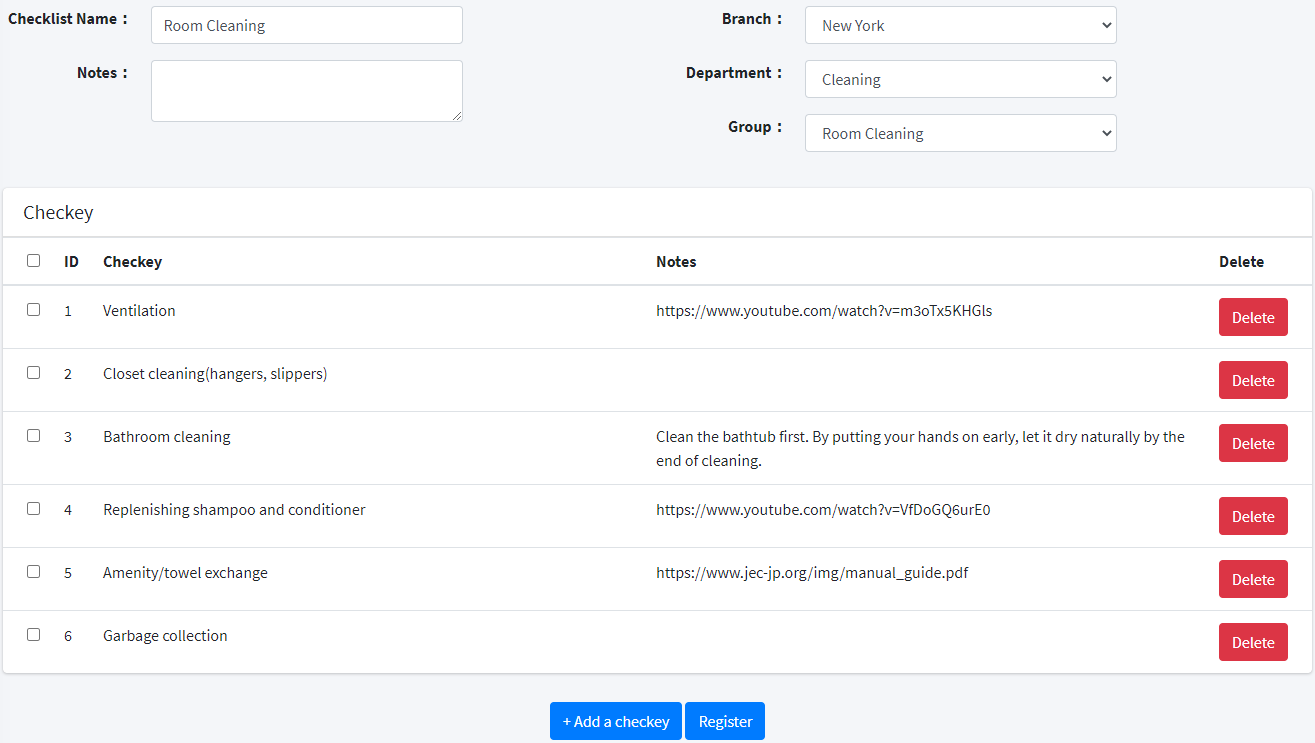Open the Group dropdown showing Room Cleaning
1315x743 pixels.
click(x=960, y=134)
